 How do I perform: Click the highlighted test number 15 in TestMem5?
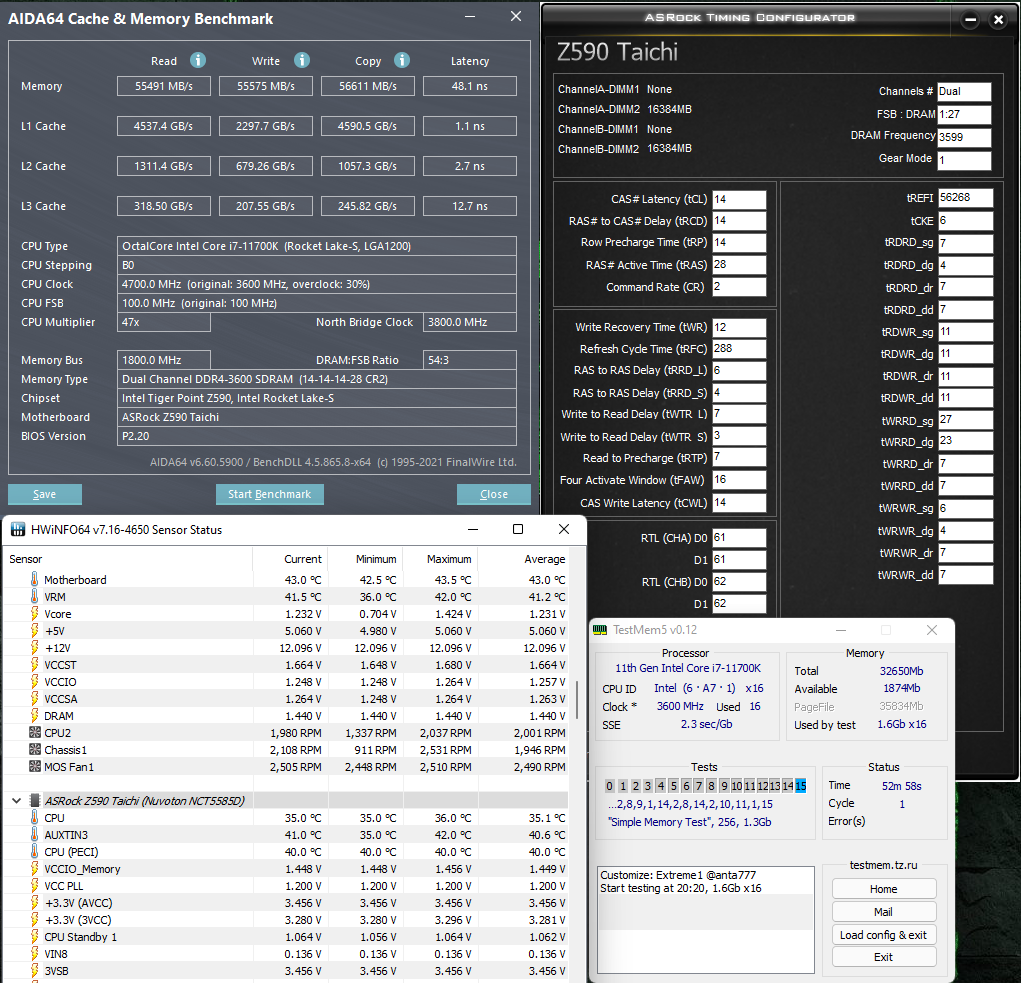point(801,786)
